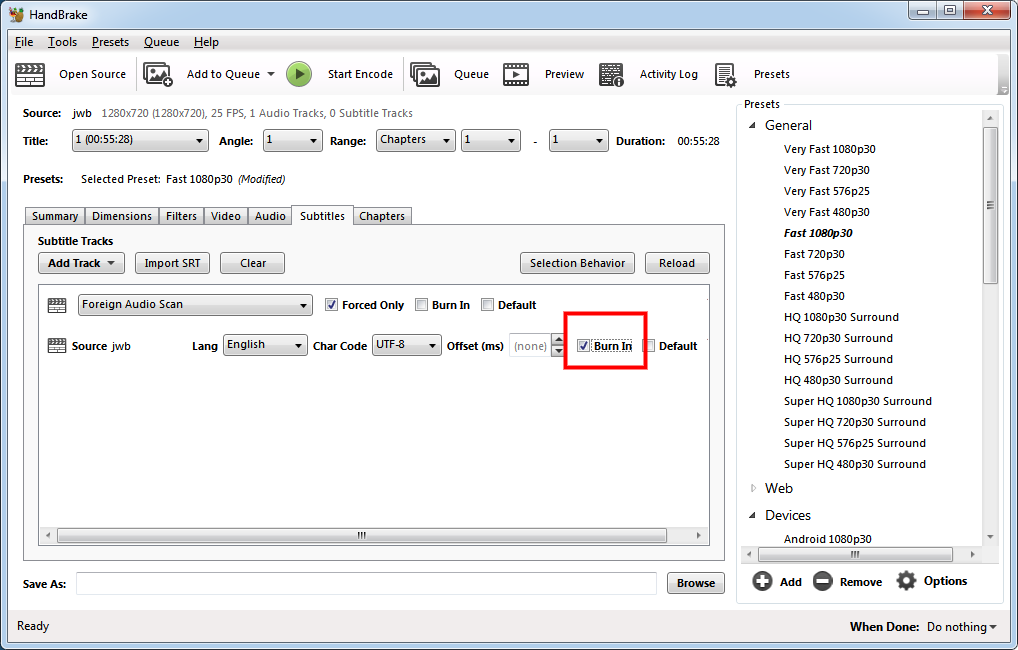Open the end chapter dropdown
1018x650 pixels.
click(578, 140)
